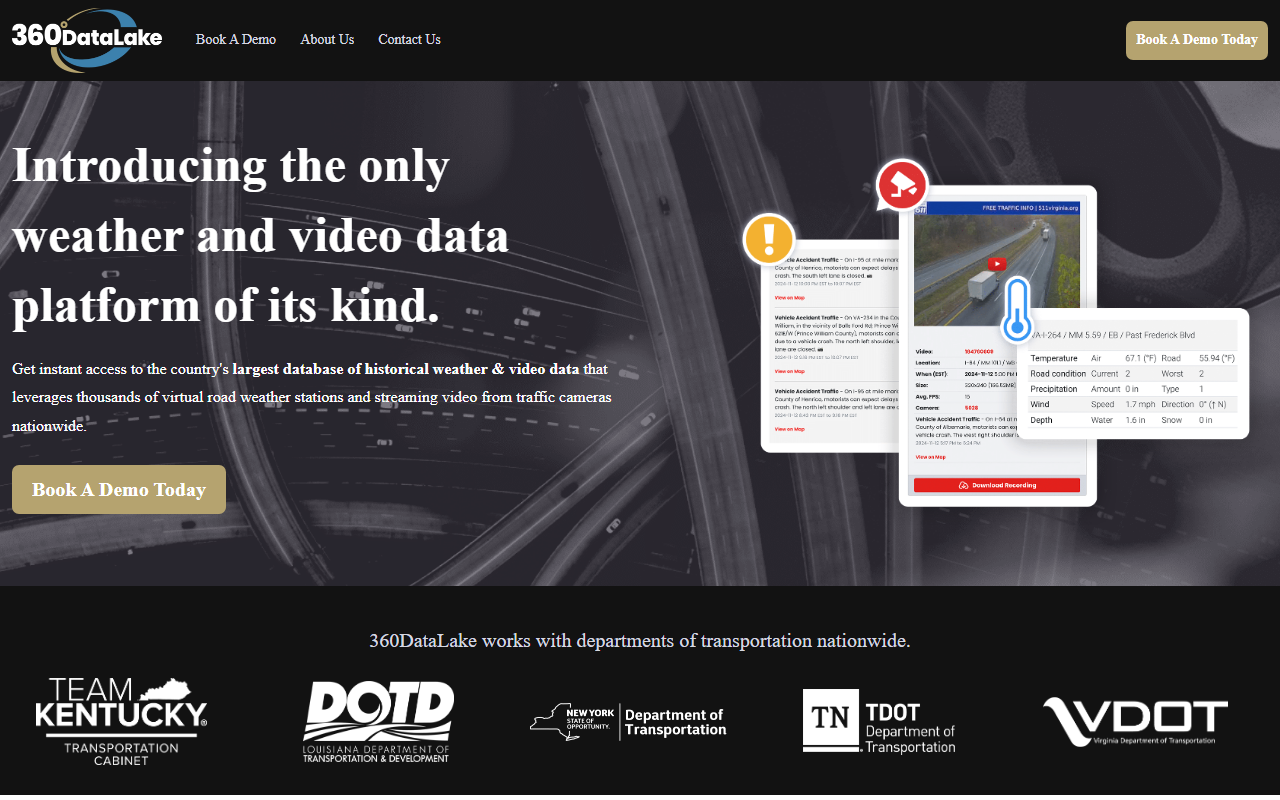Click the New York Department of Transportation logo

[628, 722]
